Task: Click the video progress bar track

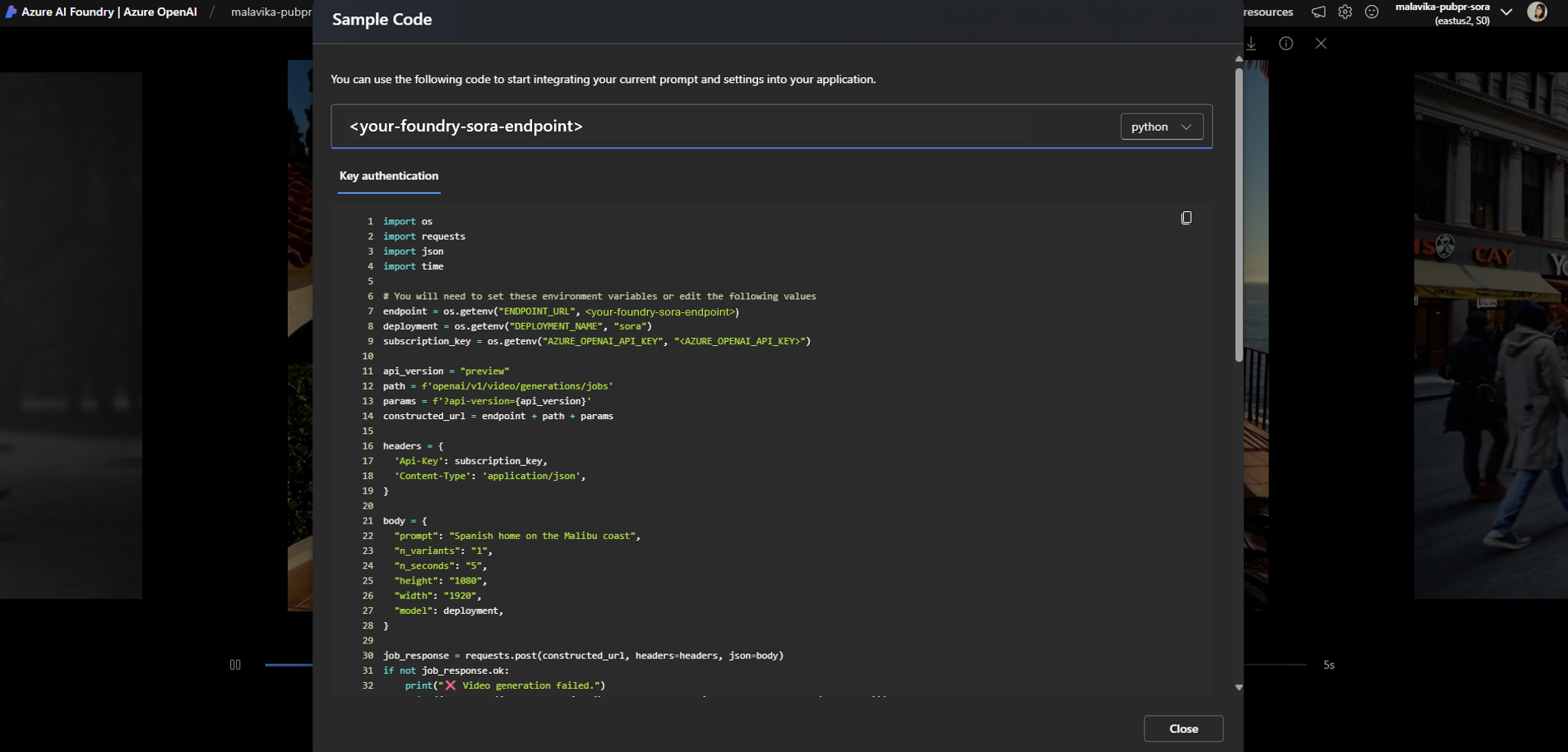Action: (x=1274, y=664)
